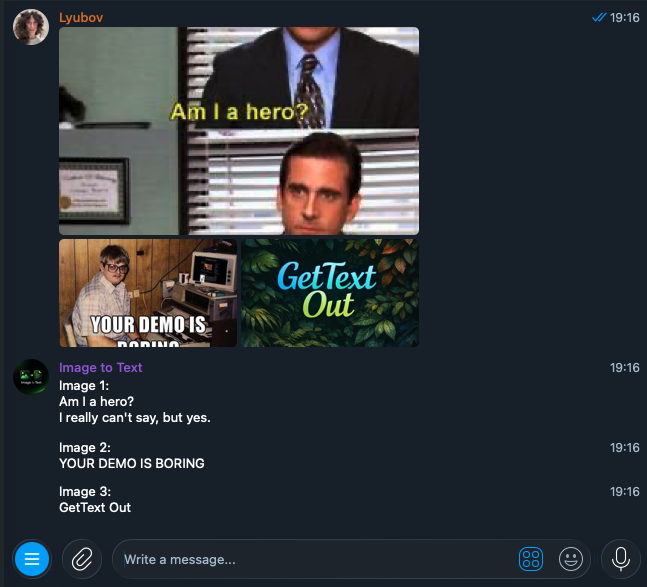Click Lyubov message 19:16 timestamp

point(625,17)
